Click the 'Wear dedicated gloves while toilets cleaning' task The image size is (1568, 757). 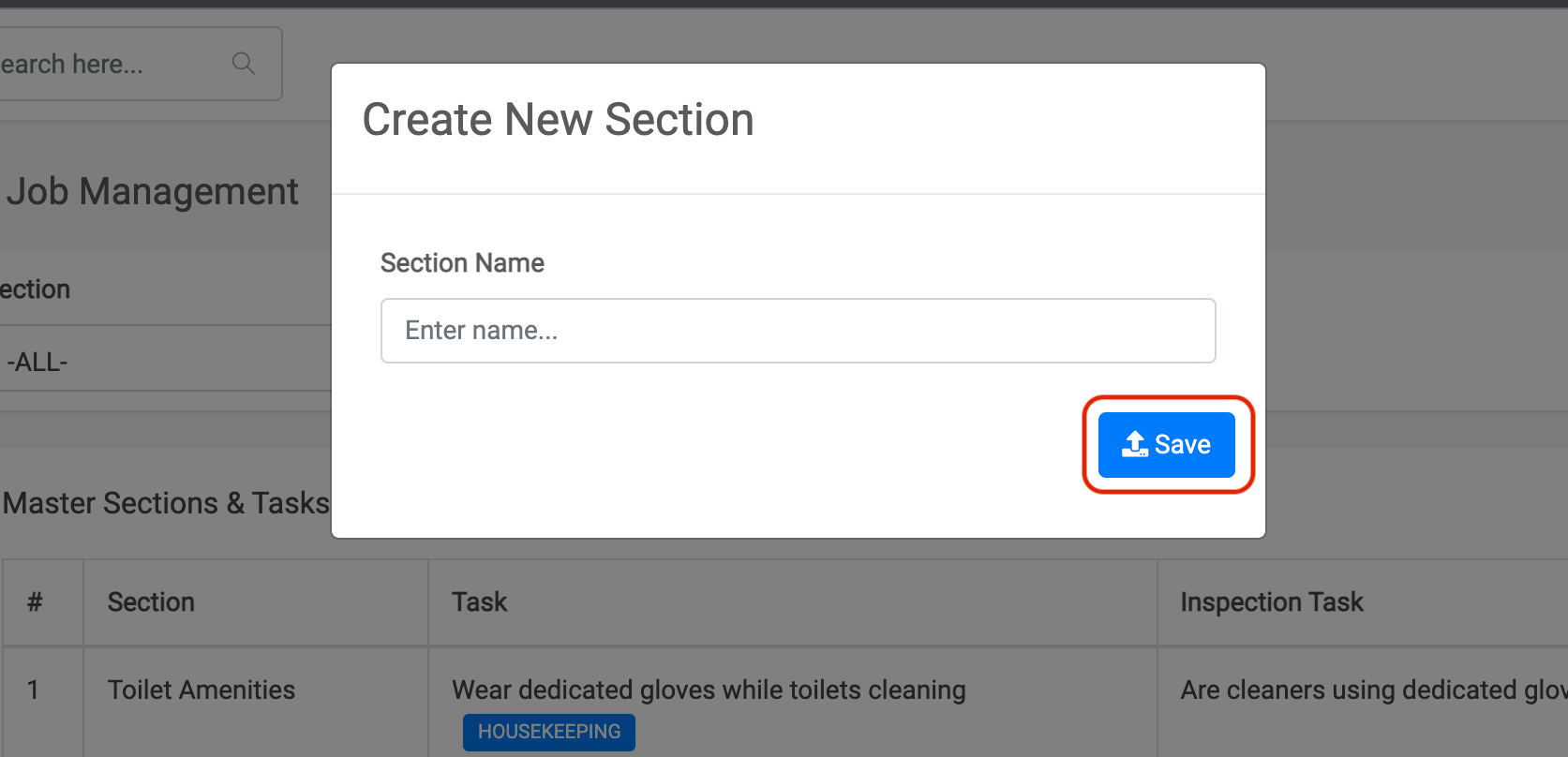[x=709, y=690]
